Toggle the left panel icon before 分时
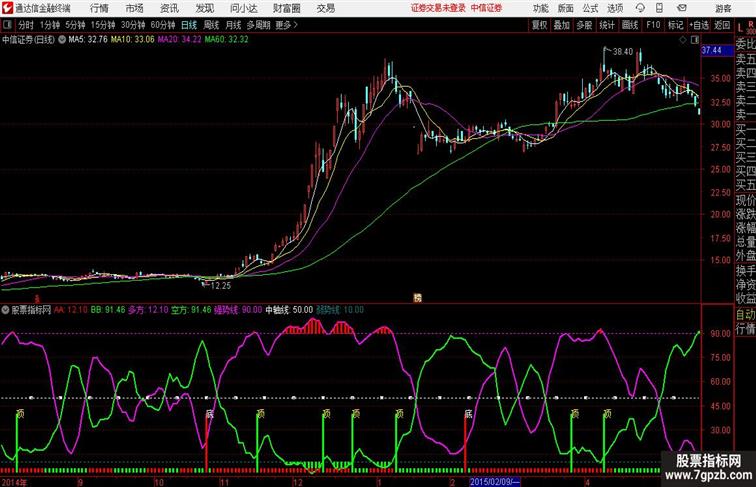This screenshot has width=756, height=487. (7, 25)
